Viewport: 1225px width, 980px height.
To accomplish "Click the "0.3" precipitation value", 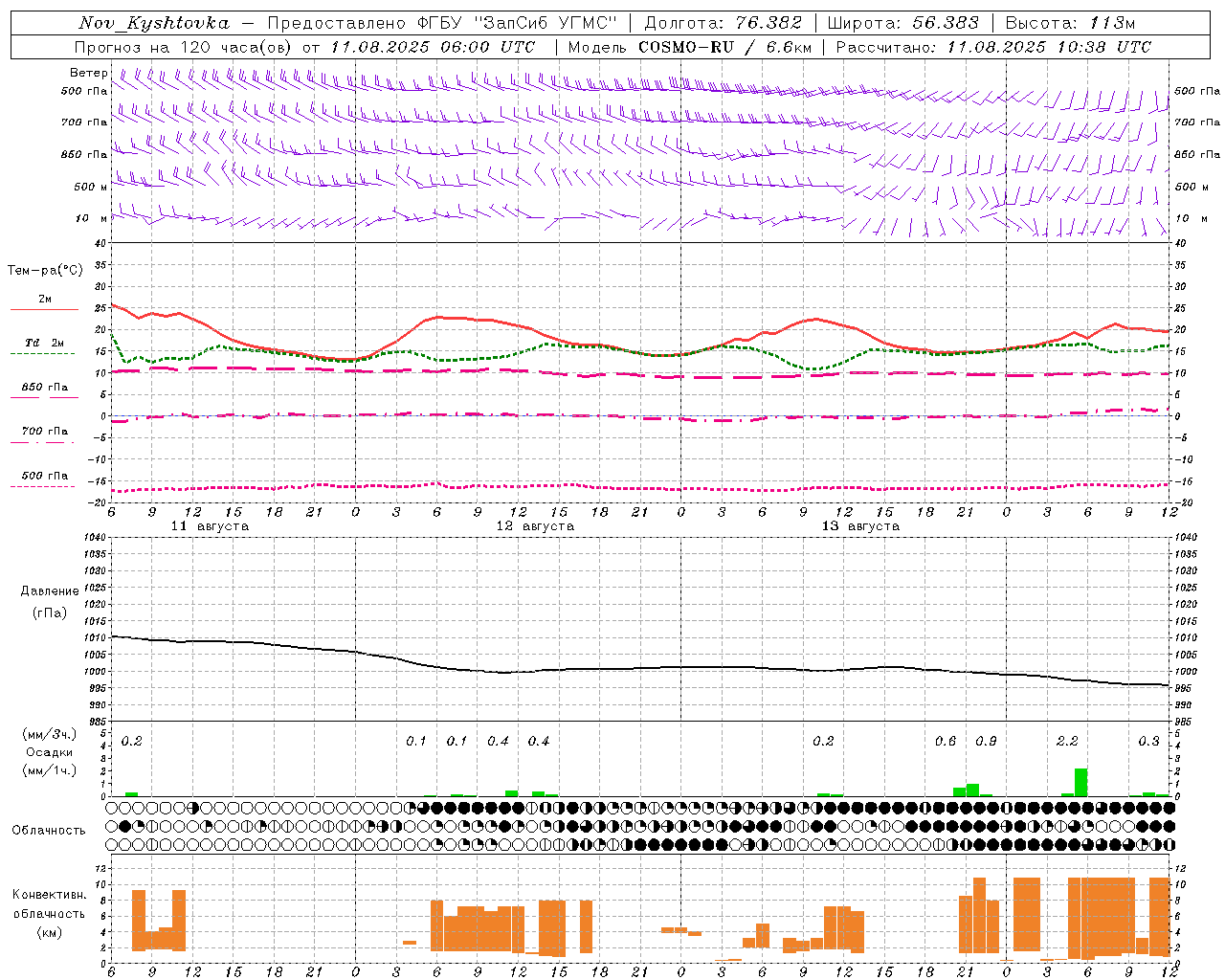I will pos(1148,742).
